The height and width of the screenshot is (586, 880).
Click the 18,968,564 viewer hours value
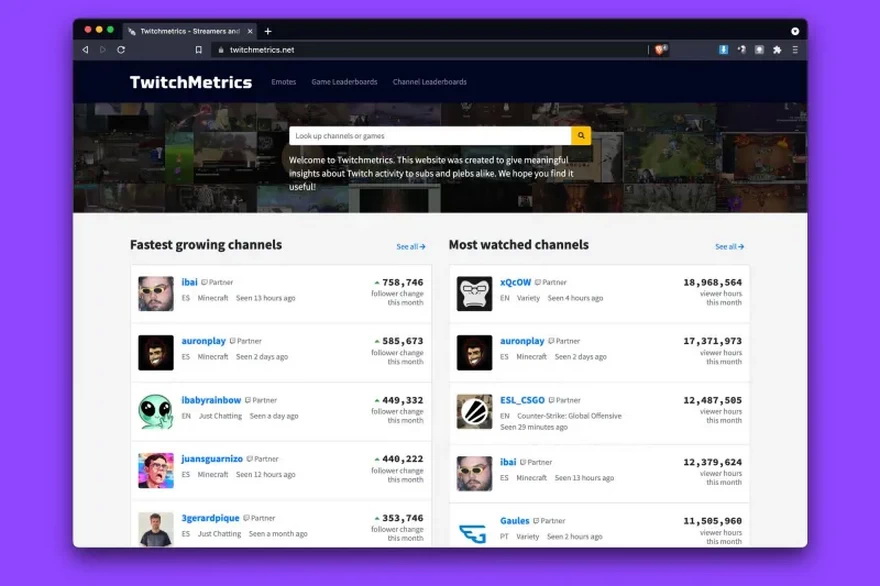click(x=712, y=282)
